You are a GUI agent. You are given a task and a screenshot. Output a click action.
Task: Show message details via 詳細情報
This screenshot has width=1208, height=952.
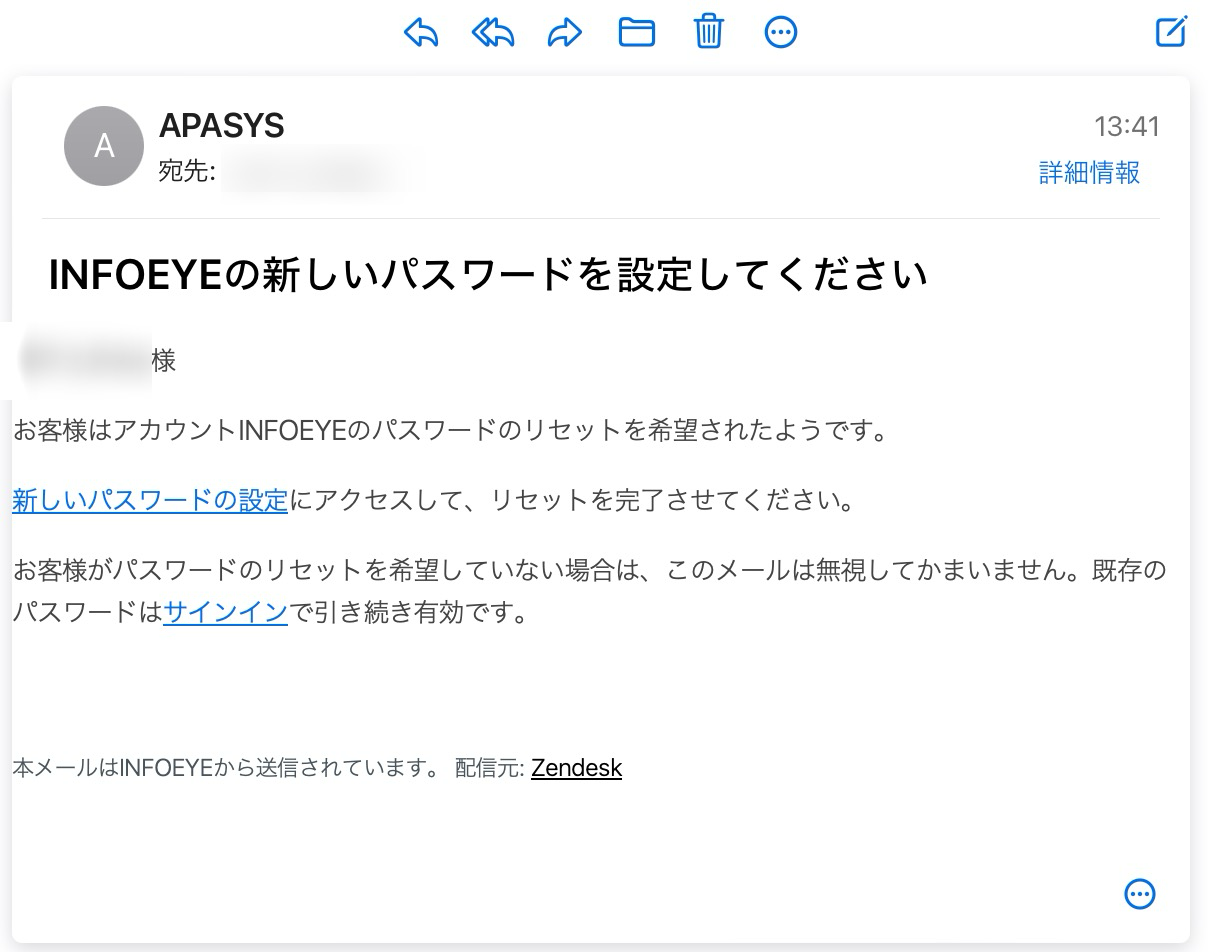tap(1089, 172)
